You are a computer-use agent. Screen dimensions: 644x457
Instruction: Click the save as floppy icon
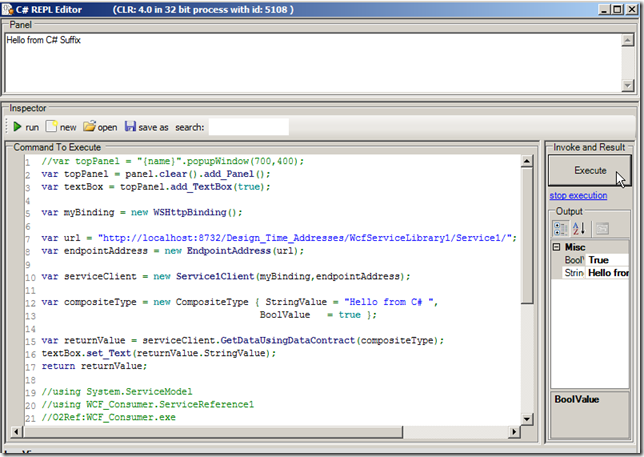131,127
